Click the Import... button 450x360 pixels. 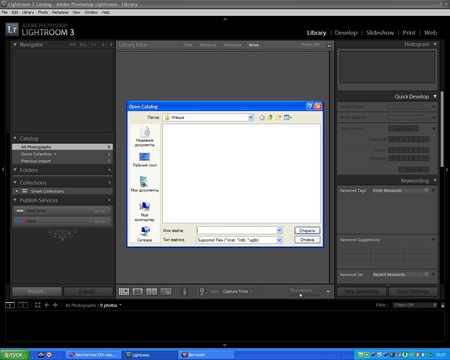37,292
